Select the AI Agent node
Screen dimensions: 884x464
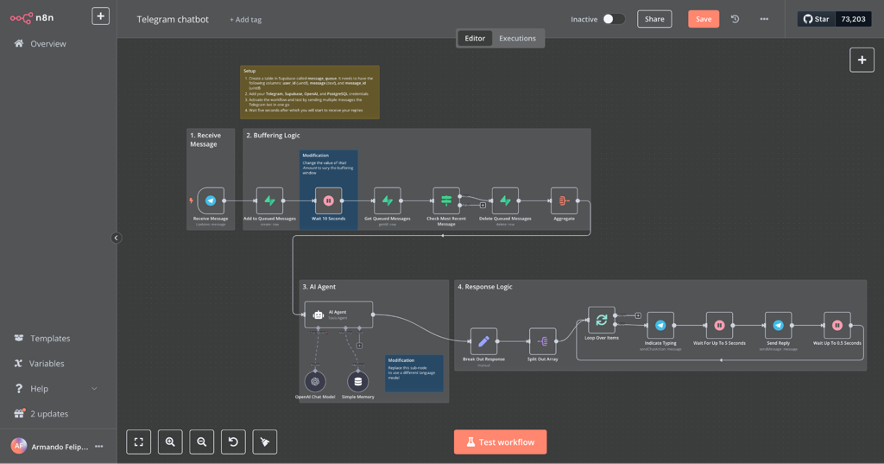coord(338,315)
